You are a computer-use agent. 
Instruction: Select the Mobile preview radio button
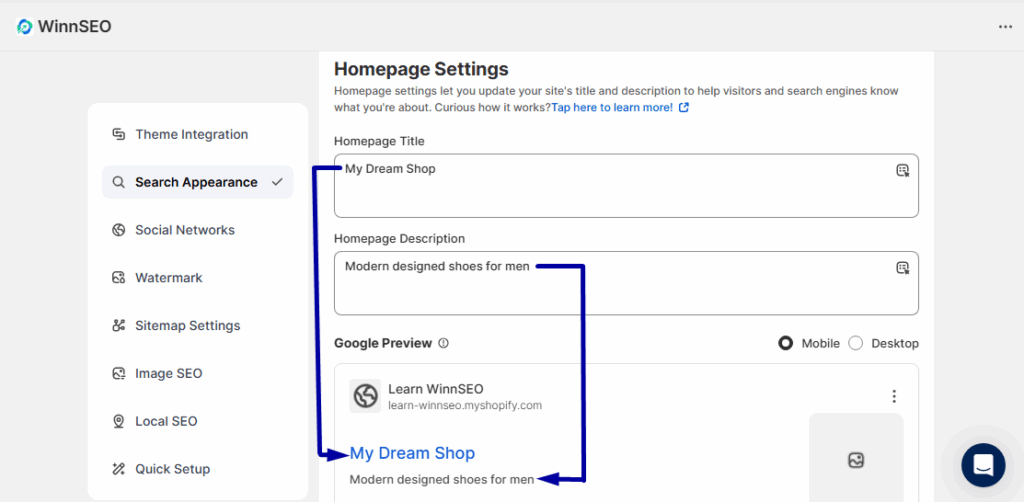coord(786,343)
